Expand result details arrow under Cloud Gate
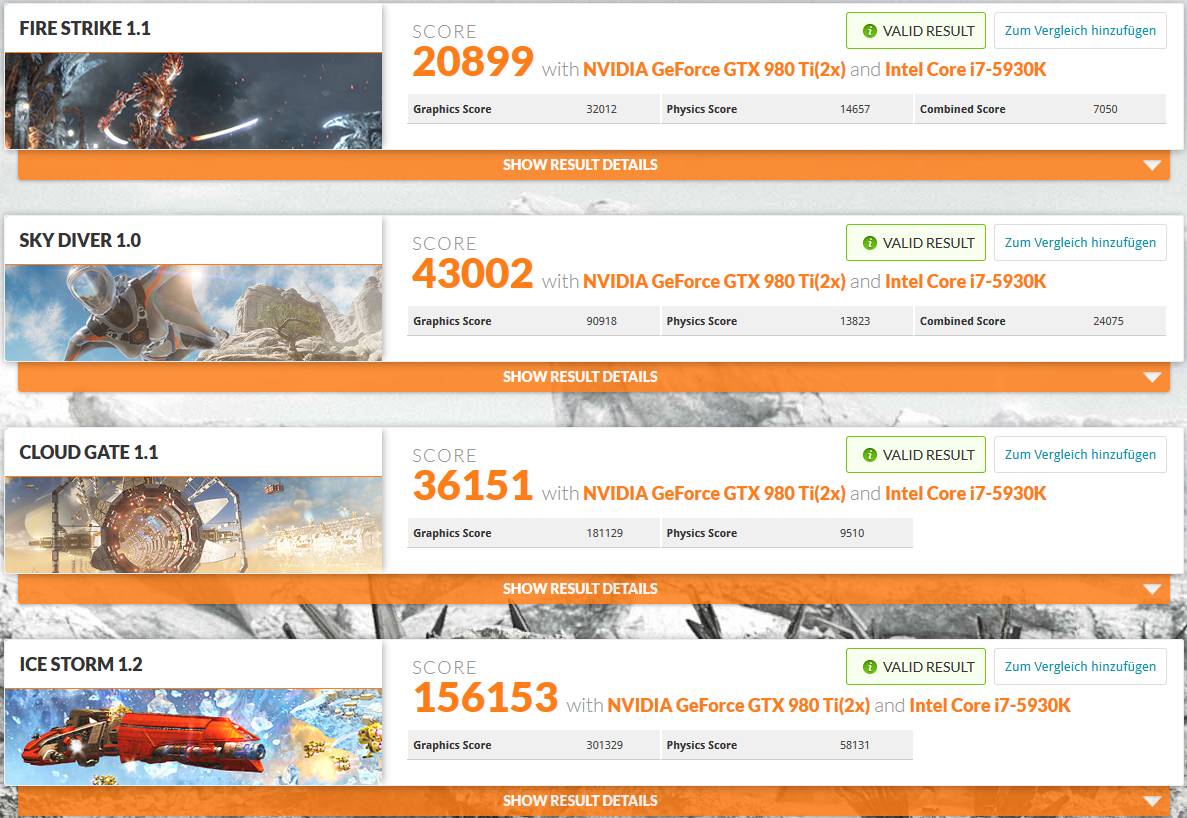The image size is (1187, 818). pos(1151,589)
